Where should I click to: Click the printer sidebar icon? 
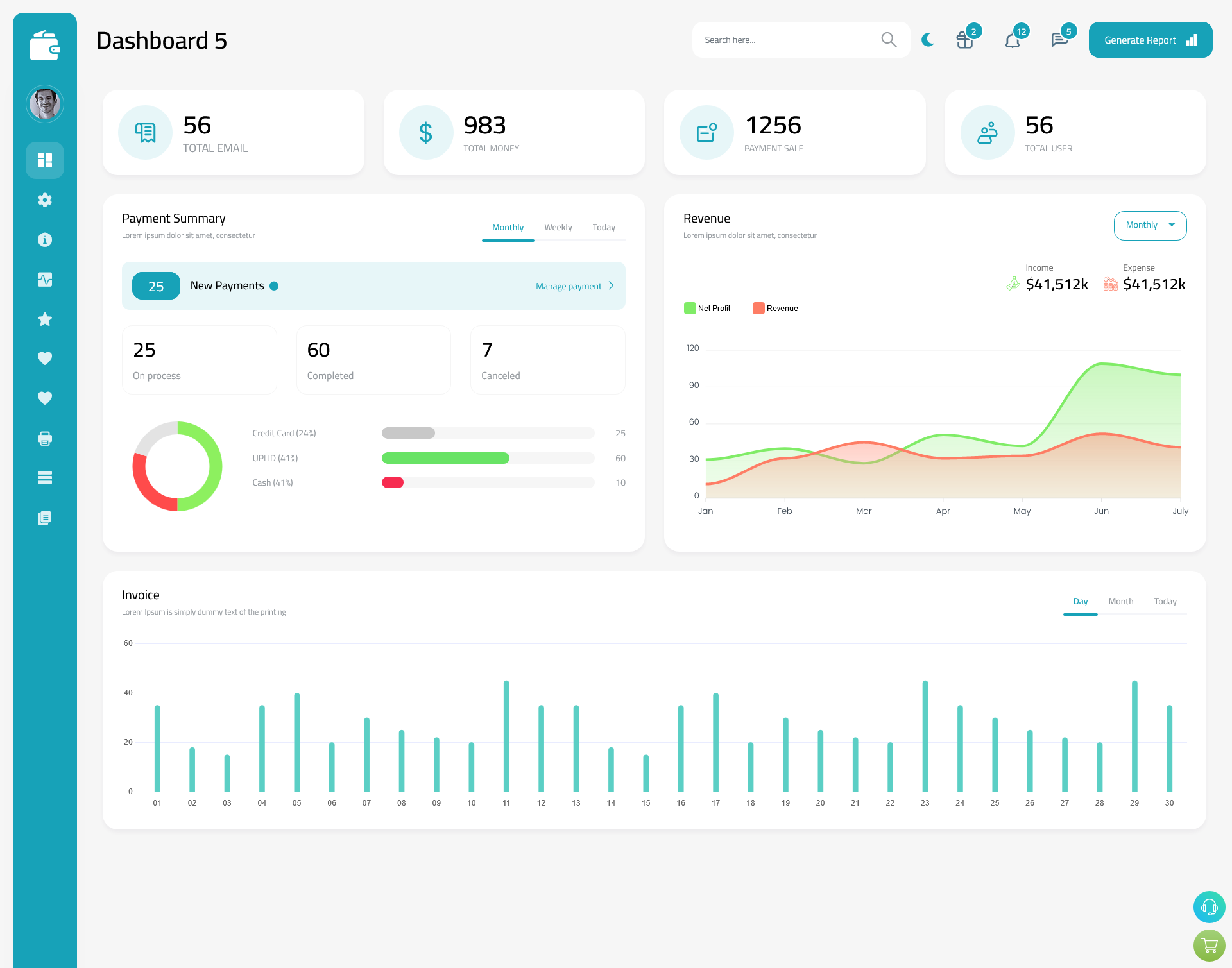[44, 438]
